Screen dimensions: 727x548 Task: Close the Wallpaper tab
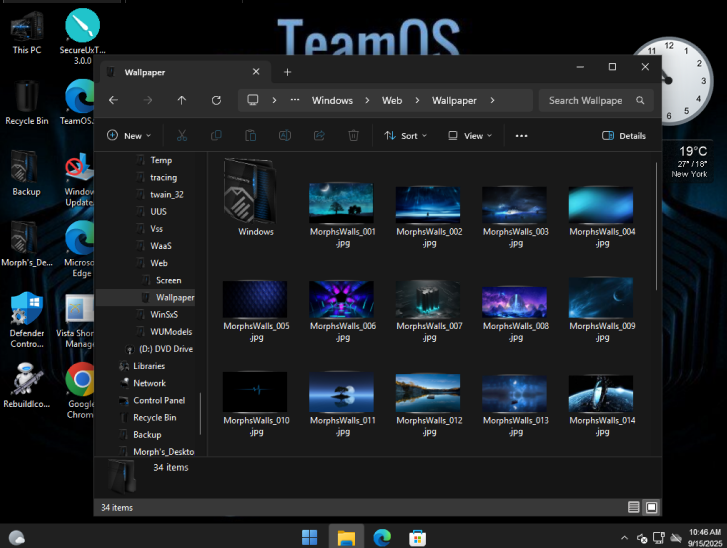click(256, 72)
